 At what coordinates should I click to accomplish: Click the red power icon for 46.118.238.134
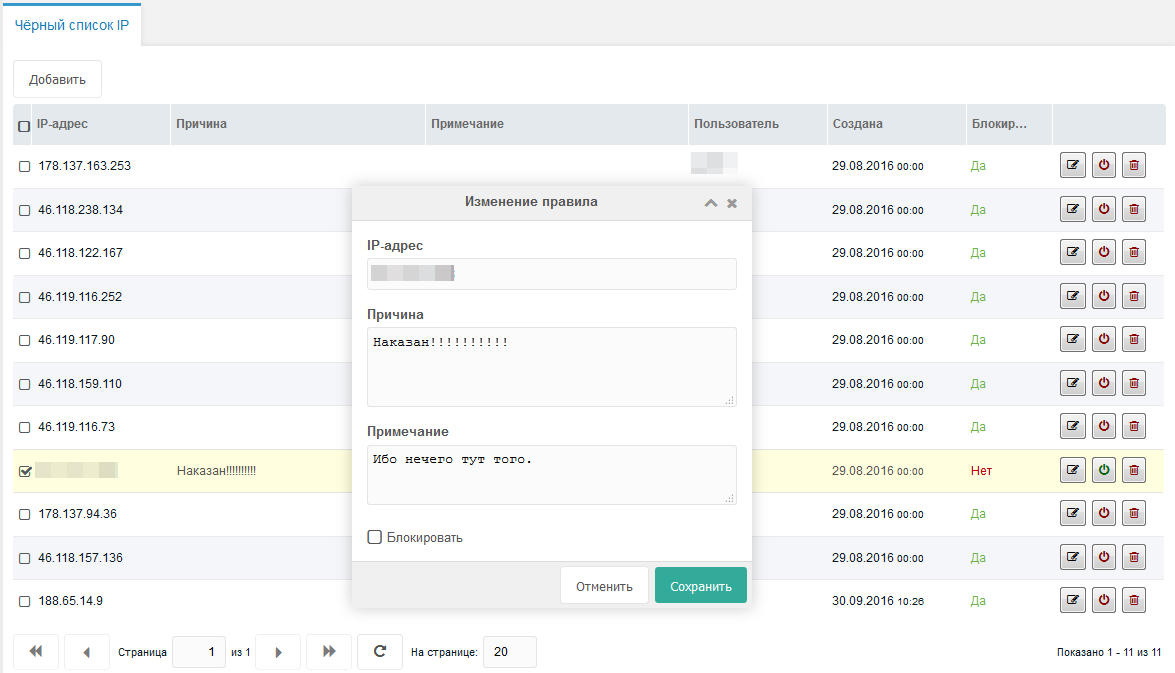(1103, 208)
